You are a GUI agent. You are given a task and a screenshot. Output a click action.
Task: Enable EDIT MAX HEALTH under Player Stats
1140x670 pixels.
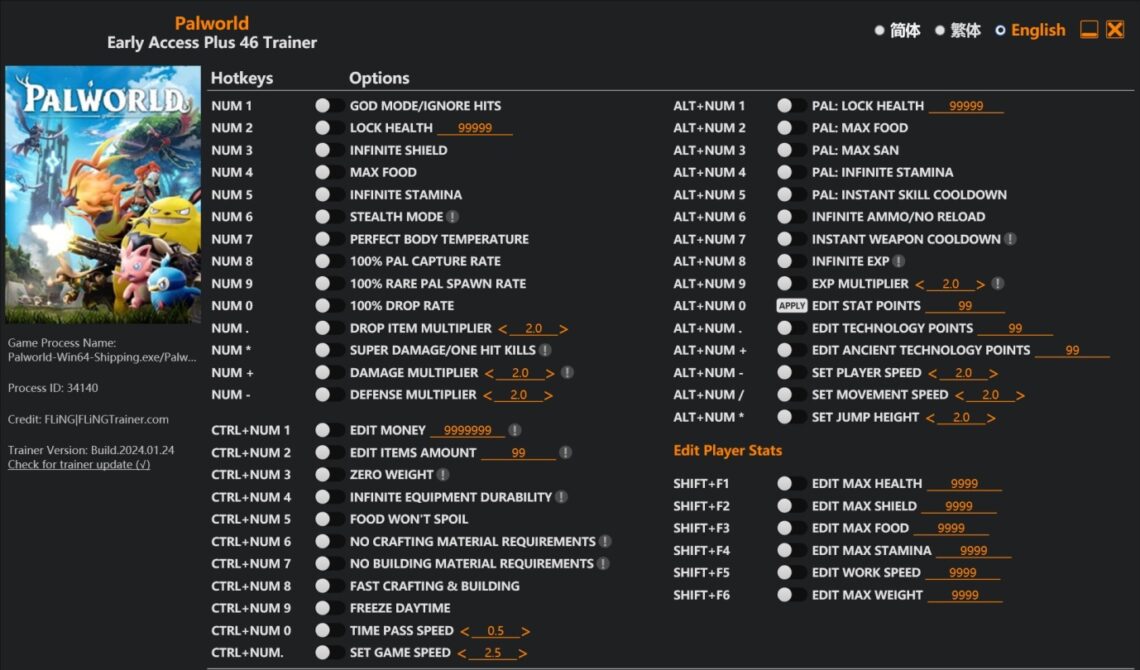click(x=784, y=483)
